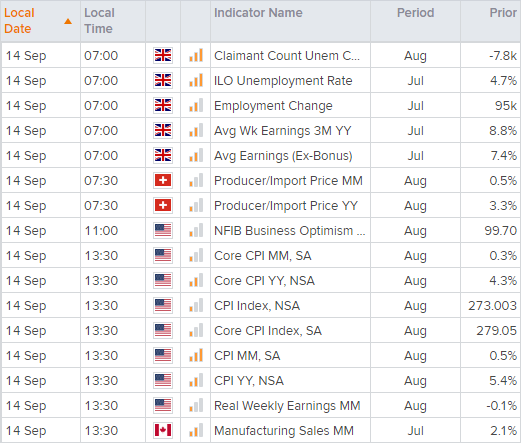Viewport: 521px width, 443px height.
Task: Select the Avg Wk Earnings 3M YY row
Action: (260, 130)
